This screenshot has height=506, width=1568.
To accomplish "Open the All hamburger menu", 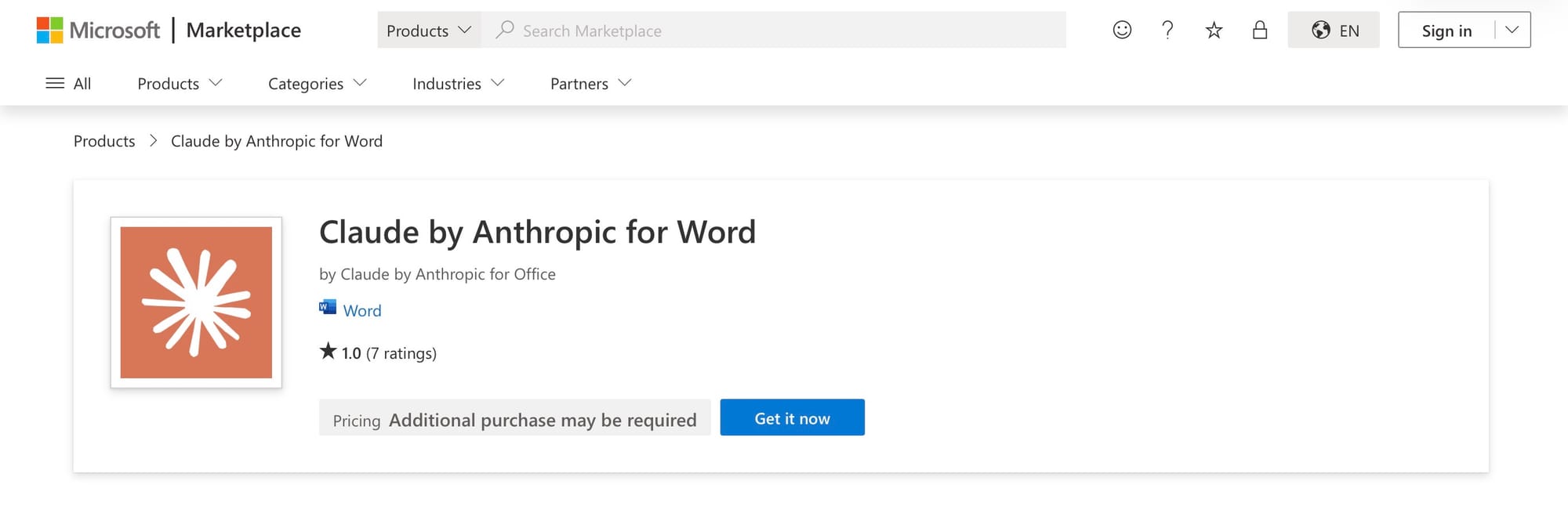I will 68,83.
